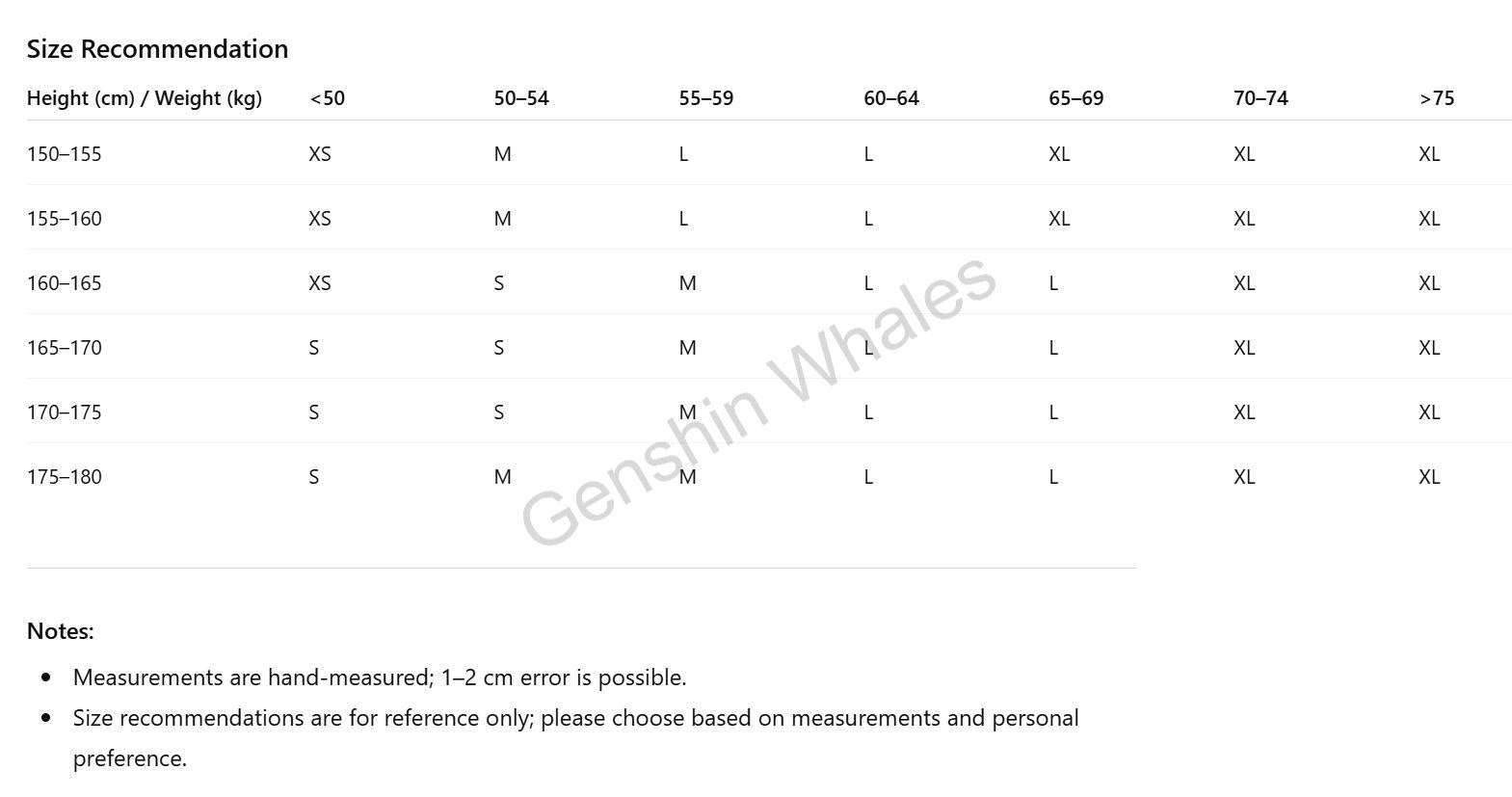Click the >75 weight column header
Viewport: 1512px width, 797px height.
point(1437,98)
